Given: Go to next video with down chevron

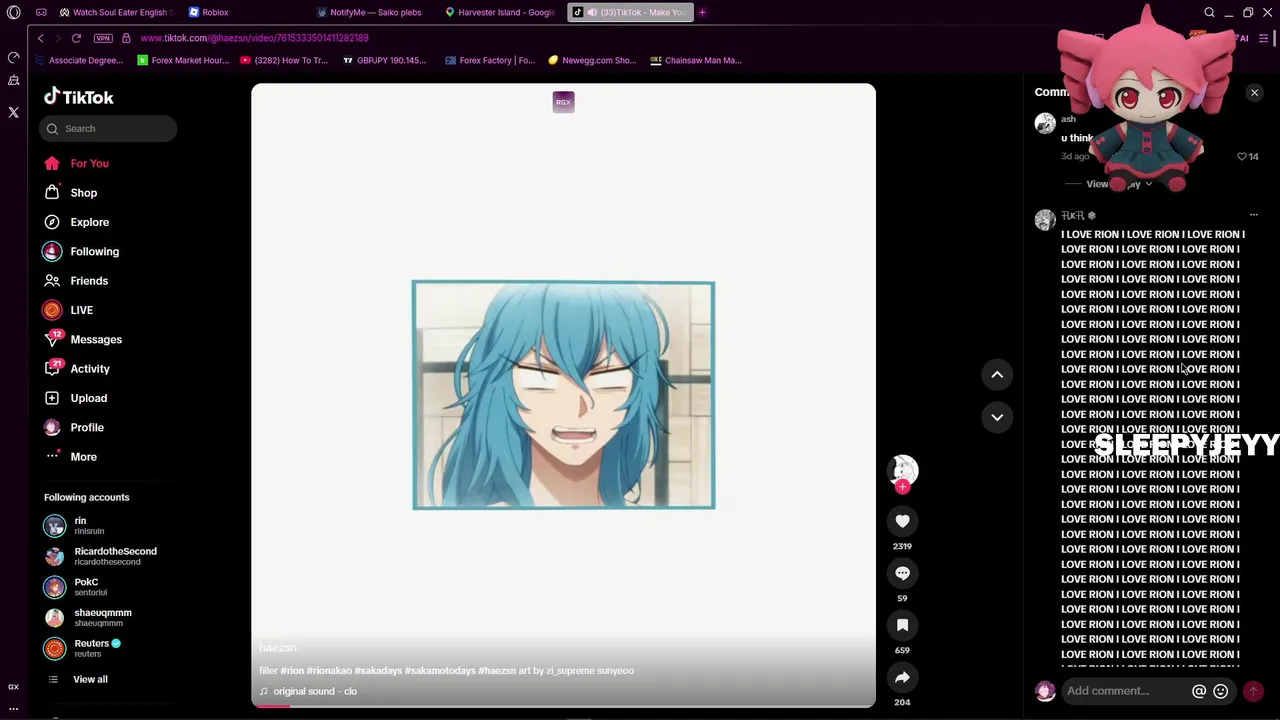Looking at the screenshot, I should pos(997,417).
